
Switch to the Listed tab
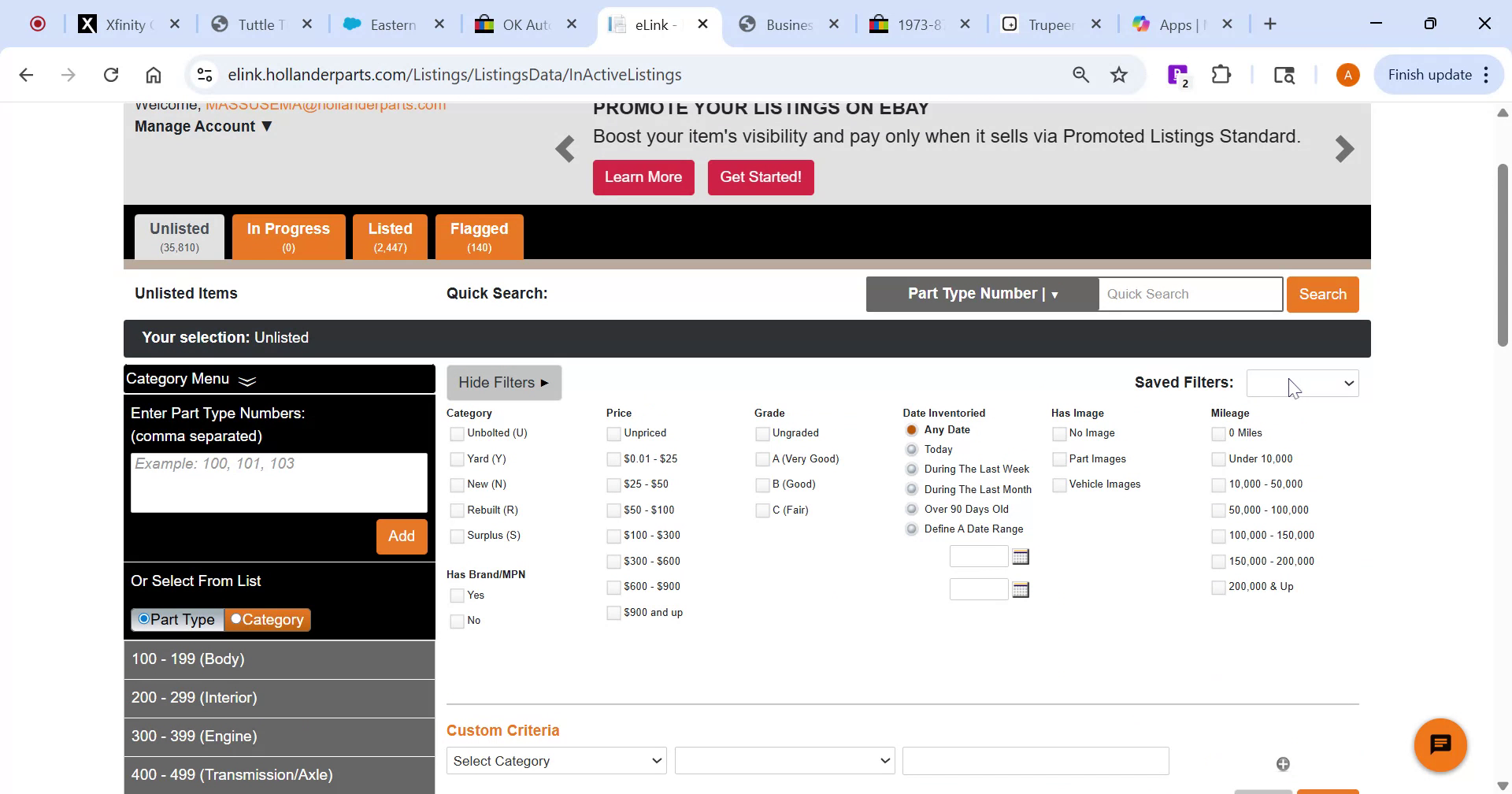pyautogui.click(x=391, y=236)
